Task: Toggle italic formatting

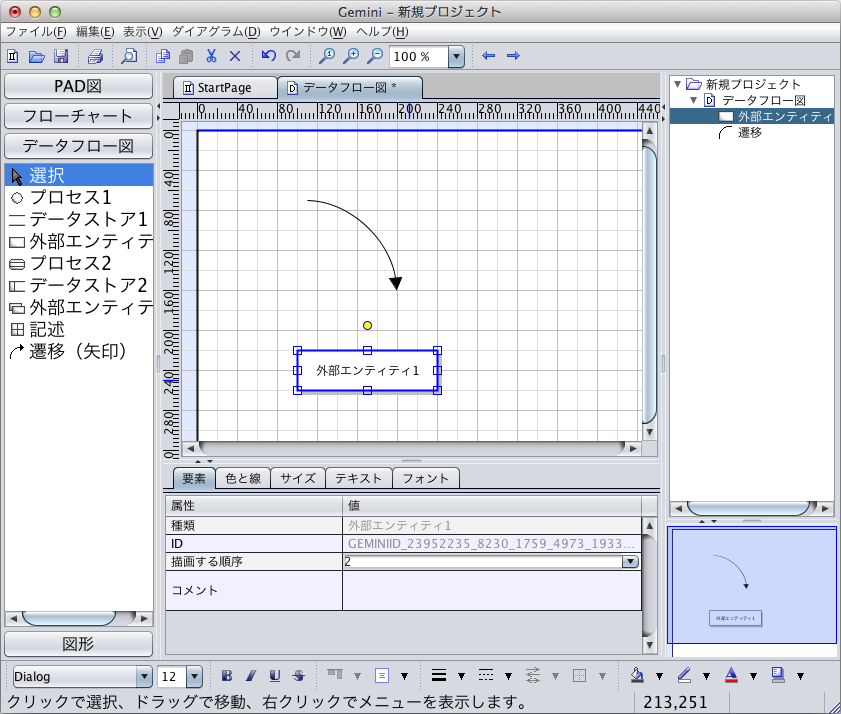Action: click(x=250, y=676)
